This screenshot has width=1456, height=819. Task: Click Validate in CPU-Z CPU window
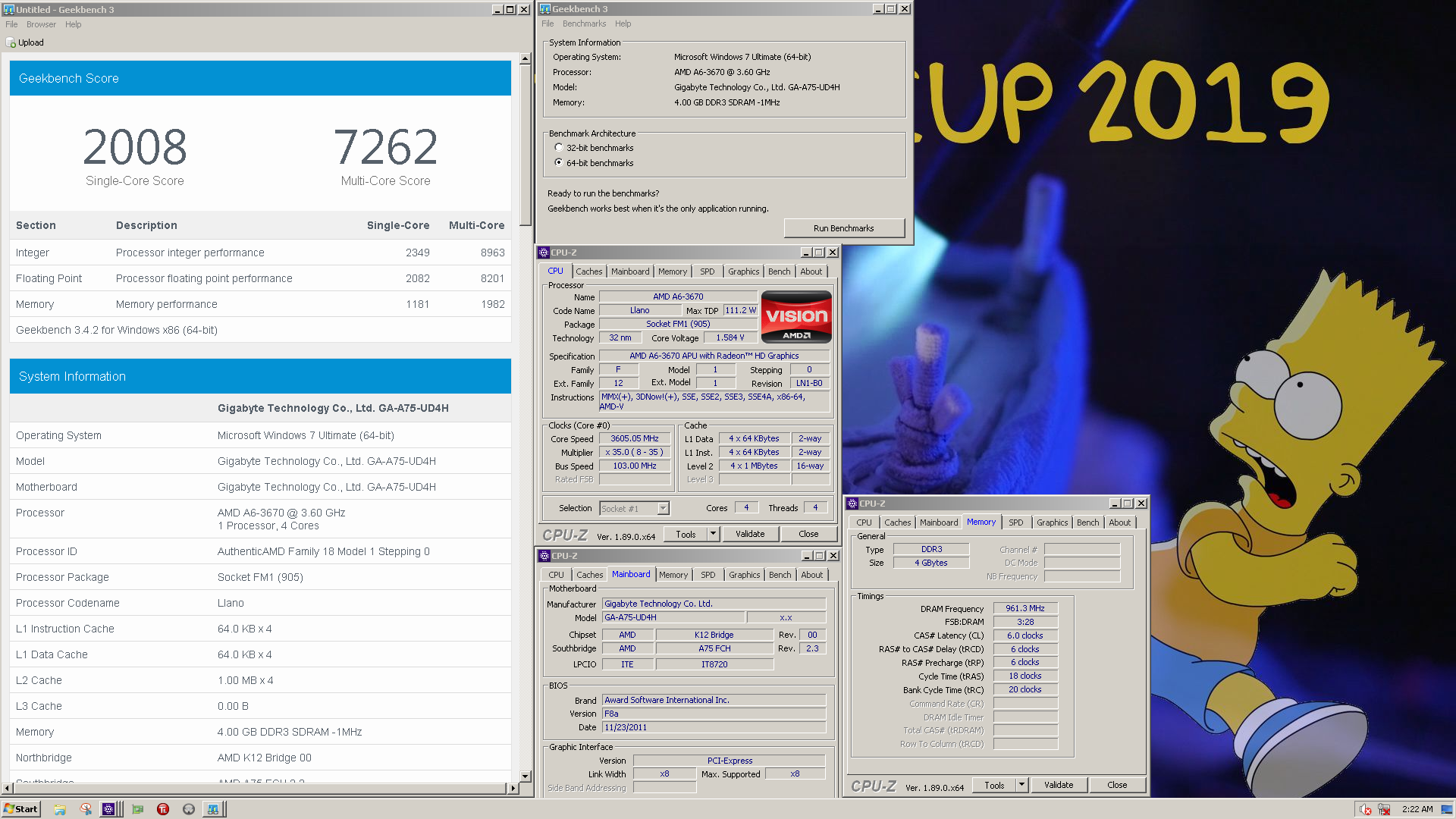point(750,535)
